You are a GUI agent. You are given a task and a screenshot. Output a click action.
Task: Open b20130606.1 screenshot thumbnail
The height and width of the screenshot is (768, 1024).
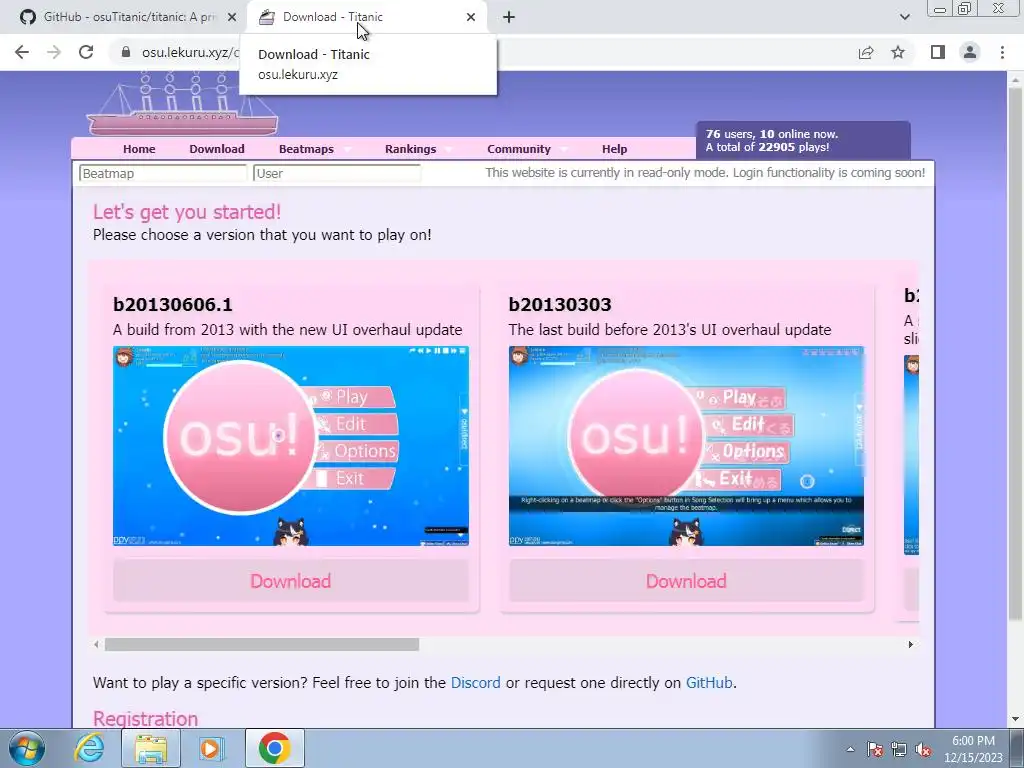[291, 446]
